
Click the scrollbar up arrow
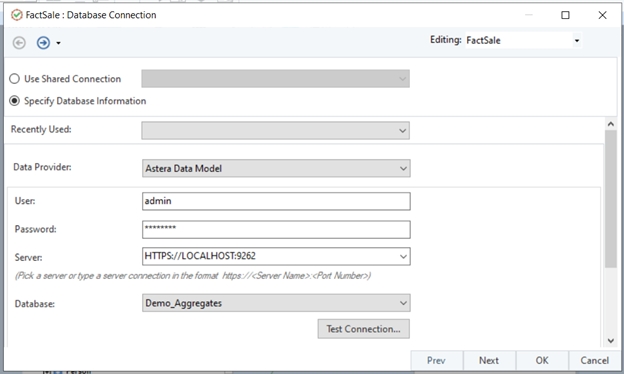pos(610,124)
